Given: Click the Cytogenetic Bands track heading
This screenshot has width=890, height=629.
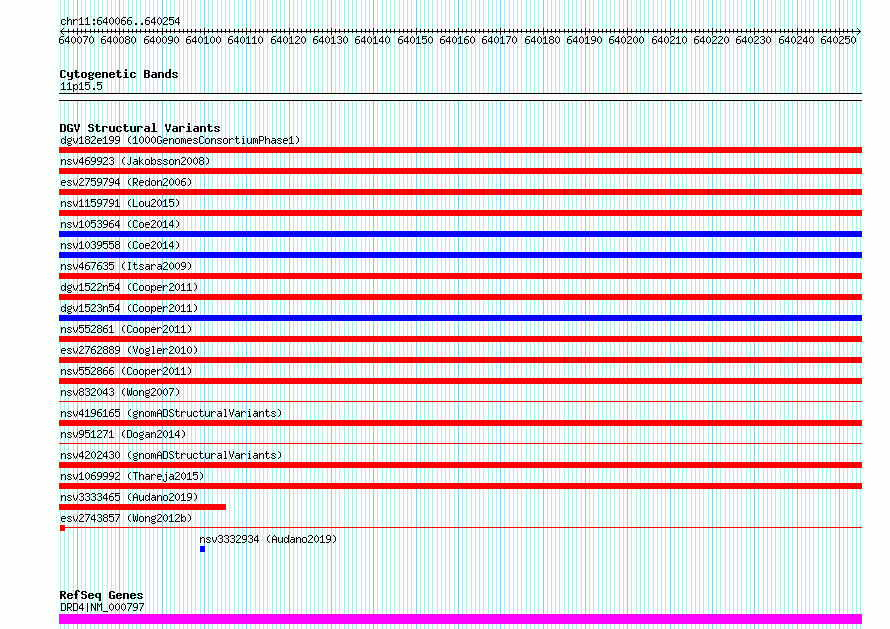Looking at the screenshot, I should pyautogui.click(x=119, y=74).
